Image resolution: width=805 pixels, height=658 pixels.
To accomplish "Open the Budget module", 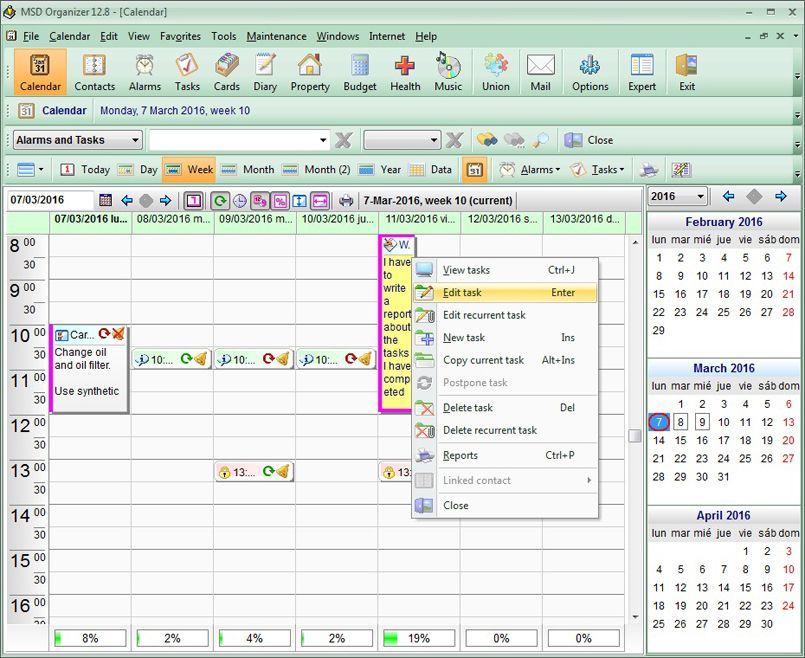I will click(x=359, y=72).
